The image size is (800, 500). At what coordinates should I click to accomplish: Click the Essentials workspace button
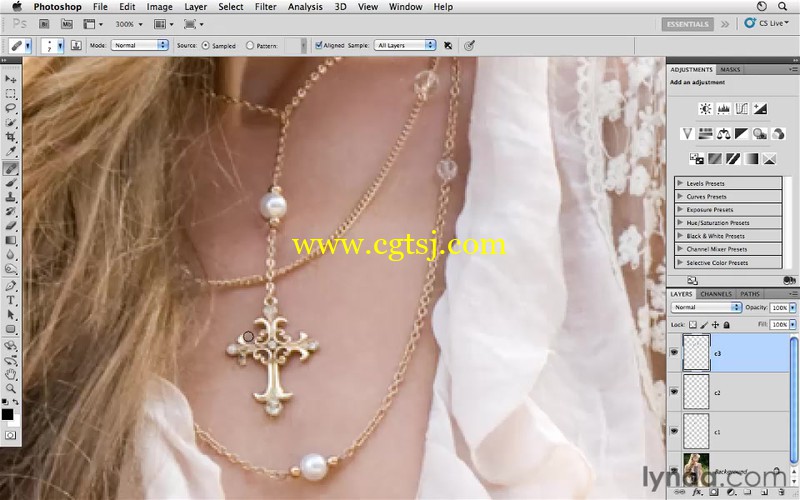tap(687, 24)
